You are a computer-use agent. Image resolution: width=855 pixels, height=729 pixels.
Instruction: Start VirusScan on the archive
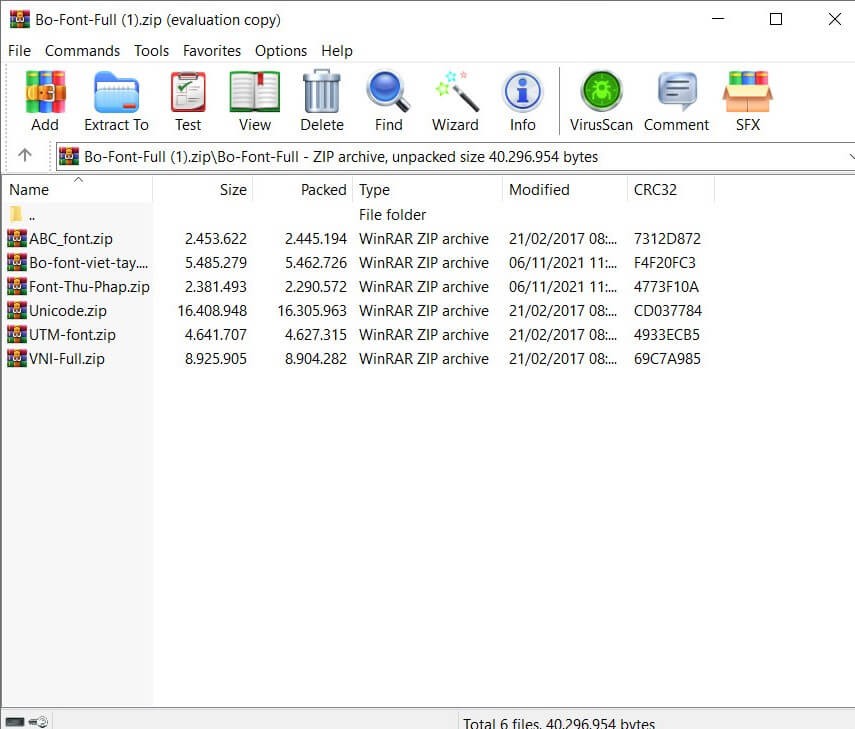coord(601,101)
